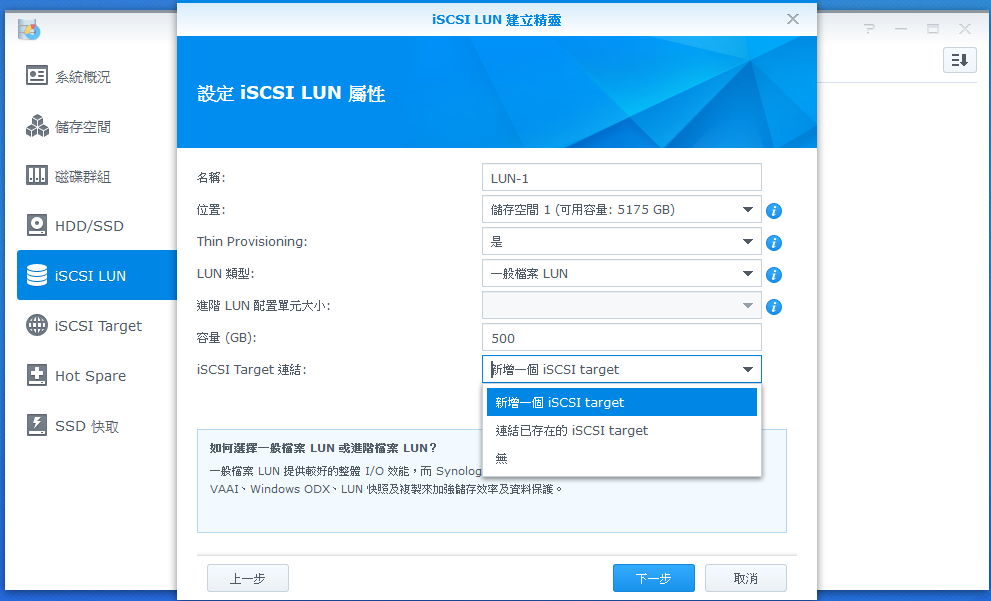Click the 上一步 back button
991x601 pixels.
click(x=248, y=578)
